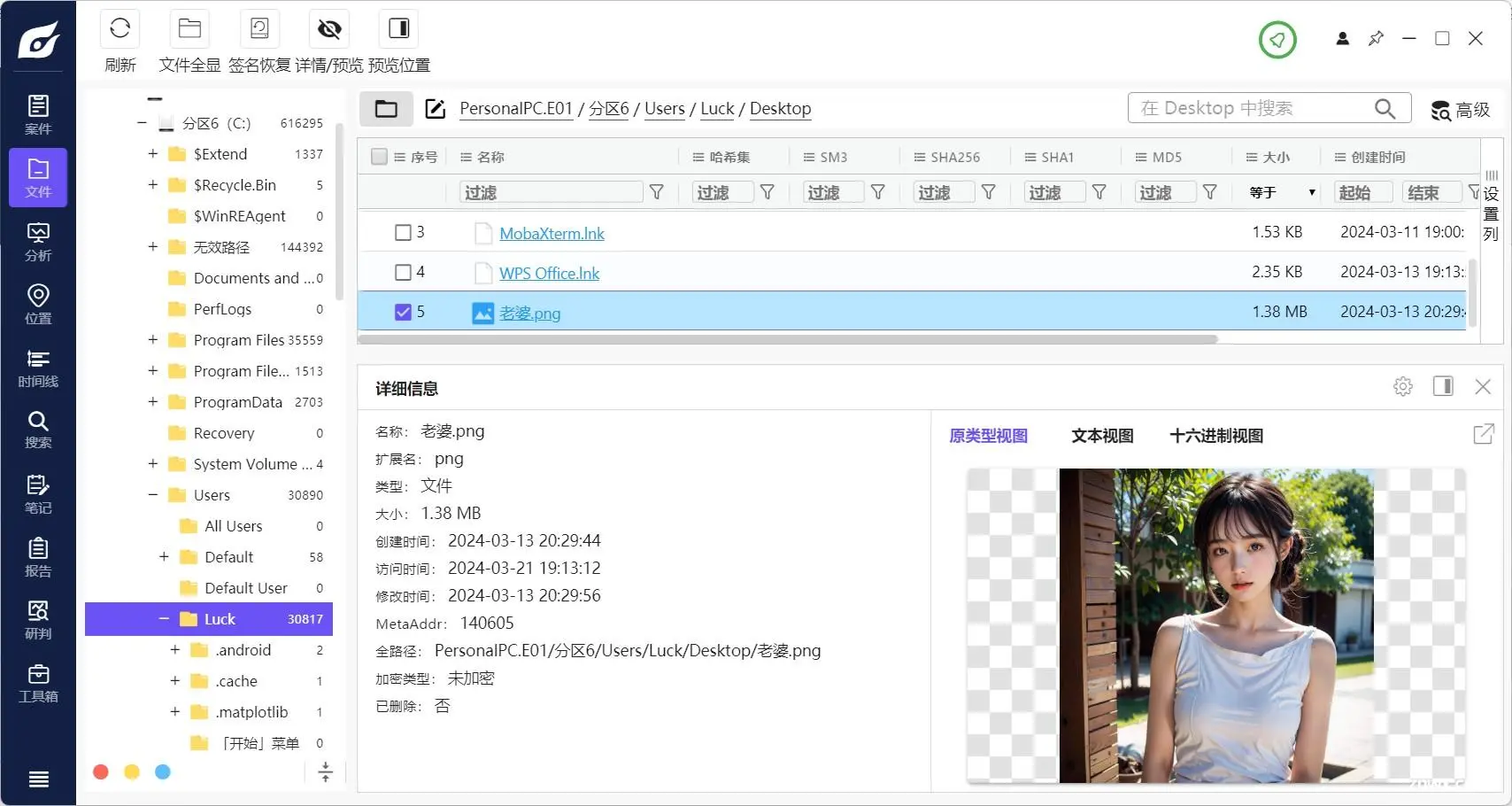Open preview in external window icon

tap(1484, 434)
